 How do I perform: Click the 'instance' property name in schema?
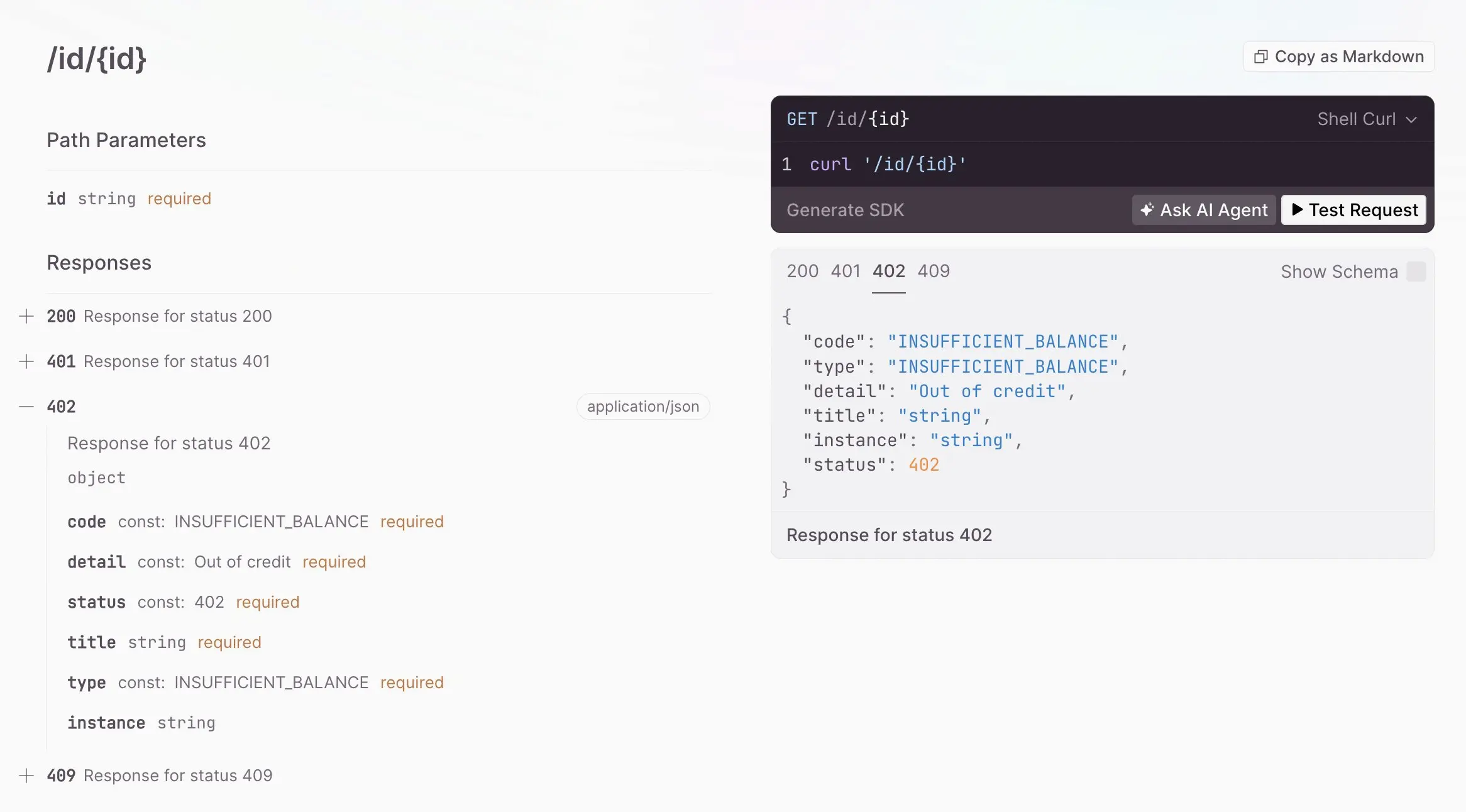coord(106,723)
